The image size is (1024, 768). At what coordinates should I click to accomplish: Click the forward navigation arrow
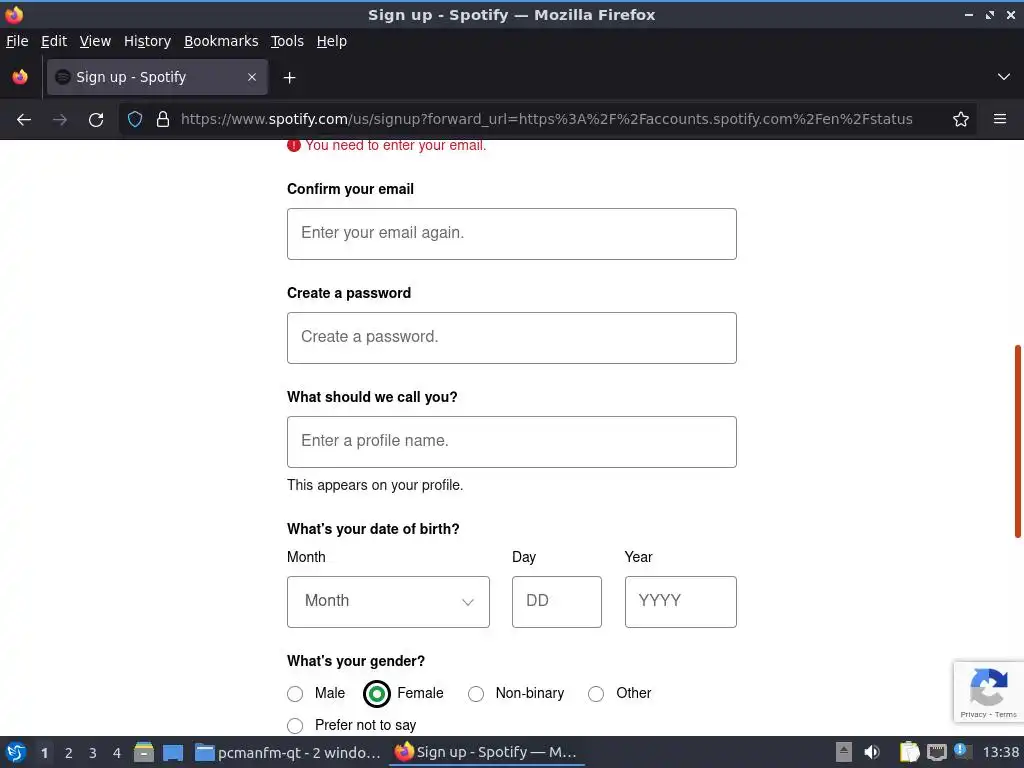pyautogui.click(x=59, y=120)
